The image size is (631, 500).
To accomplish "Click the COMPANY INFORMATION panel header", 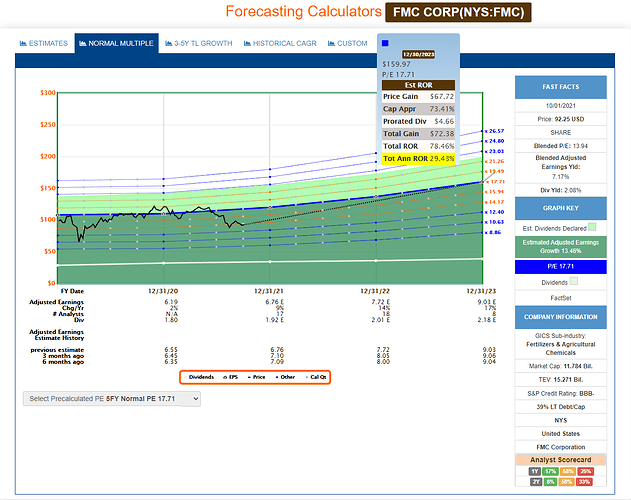I will tap(561, 317).
